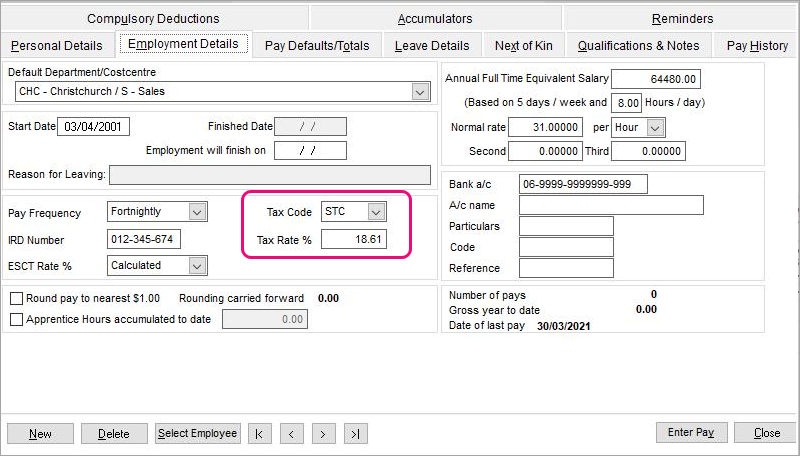This screenshot has width=800, height=456.
Task: Switch to Personal Details tab
Action: 57,46
